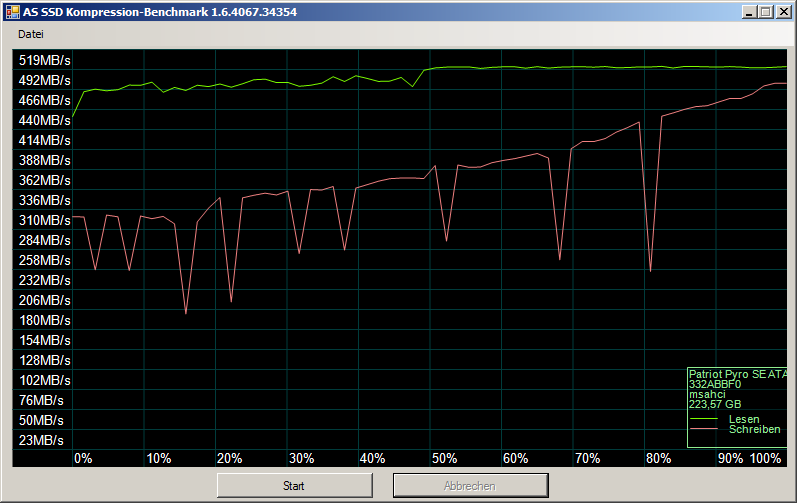This screenshot has width=797, height=503.
Task: Click the 180MB/s axis label
Action: click(44, 320)
